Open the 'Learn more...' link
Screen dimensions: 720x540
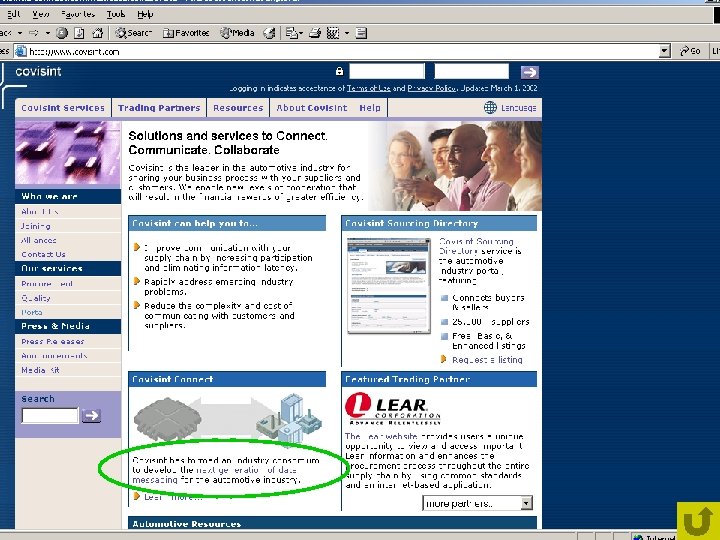click(173, 497)
